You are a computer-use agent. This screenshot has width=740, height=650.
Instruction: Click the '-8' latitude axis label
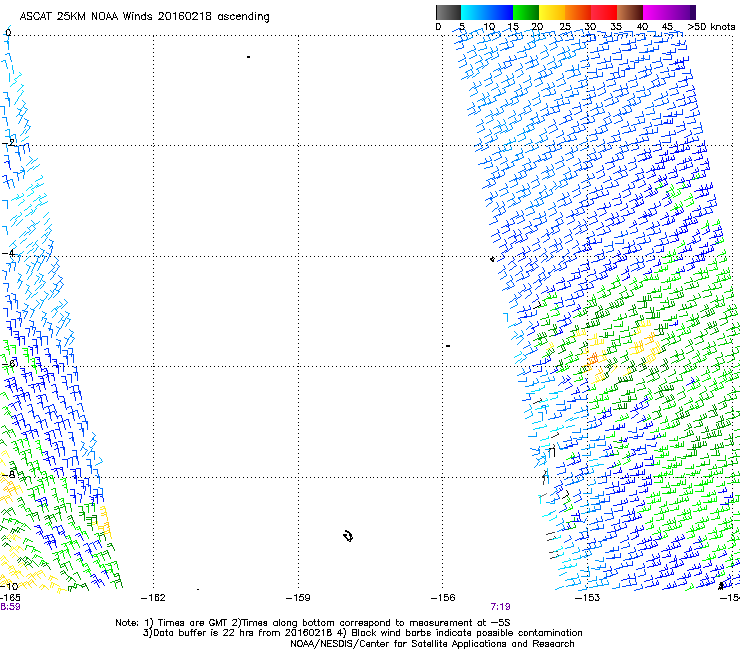click(x=9, y=474)
